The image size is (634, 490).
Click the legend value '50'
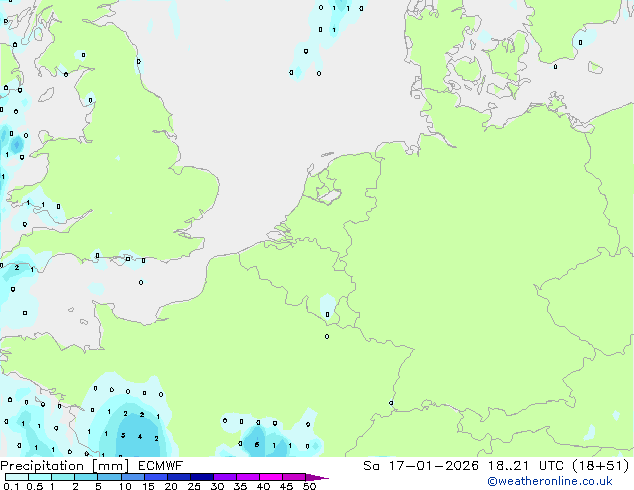point(309,486)
